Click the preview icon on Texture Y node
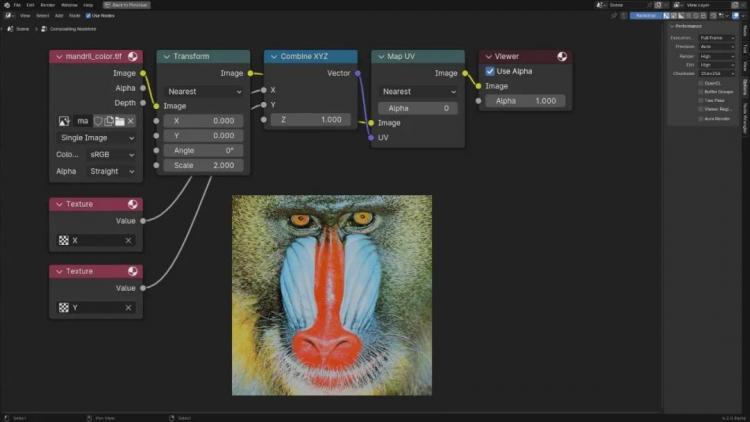Viewport: 750px width, 422px height. (132, 271)
